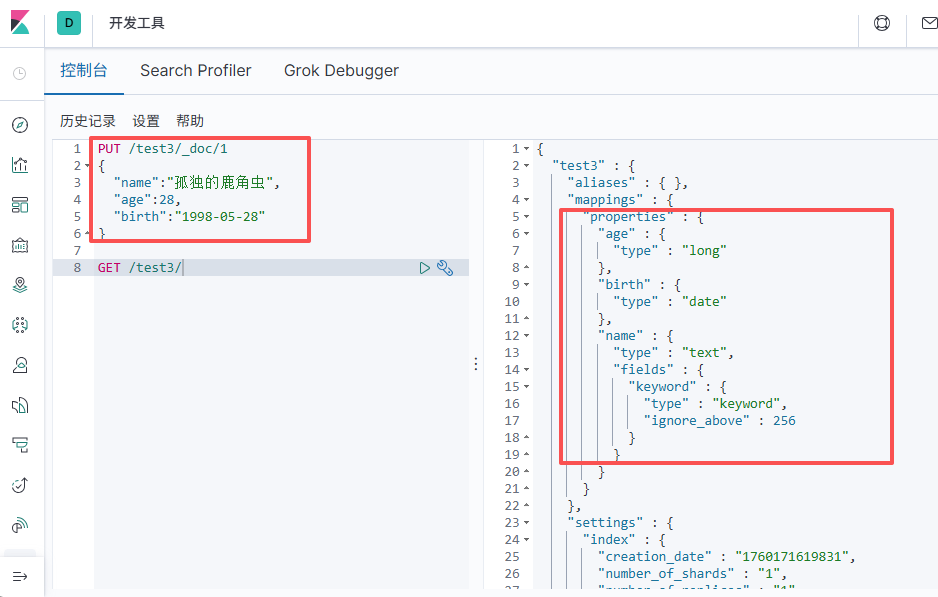This screenshot has width=938, height=597.
Task: Open 历史记录 (History) in console menu
Action: [x=88, y=121]
